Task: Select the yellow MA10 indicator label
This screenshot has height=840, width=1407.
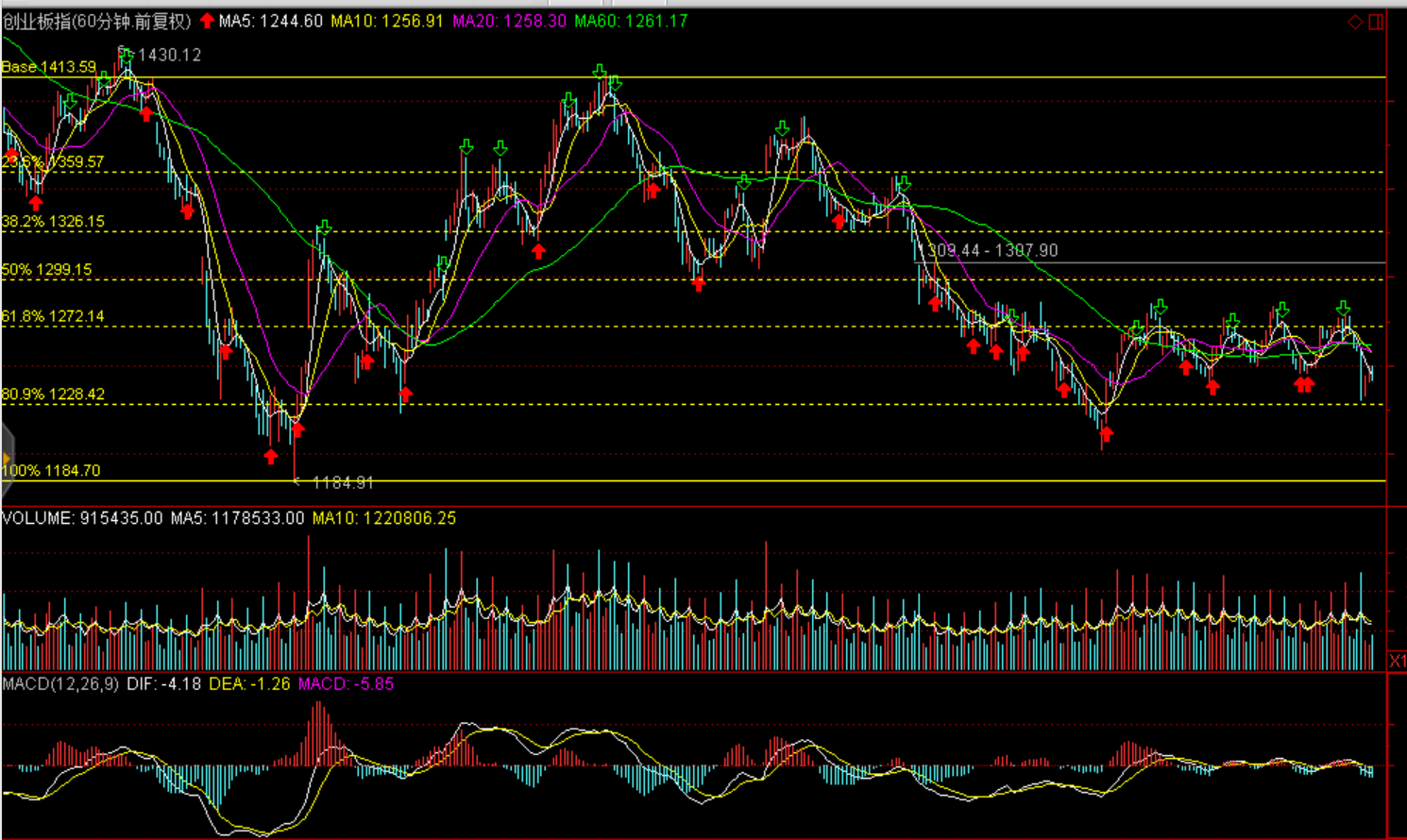Action: [386, 21]
